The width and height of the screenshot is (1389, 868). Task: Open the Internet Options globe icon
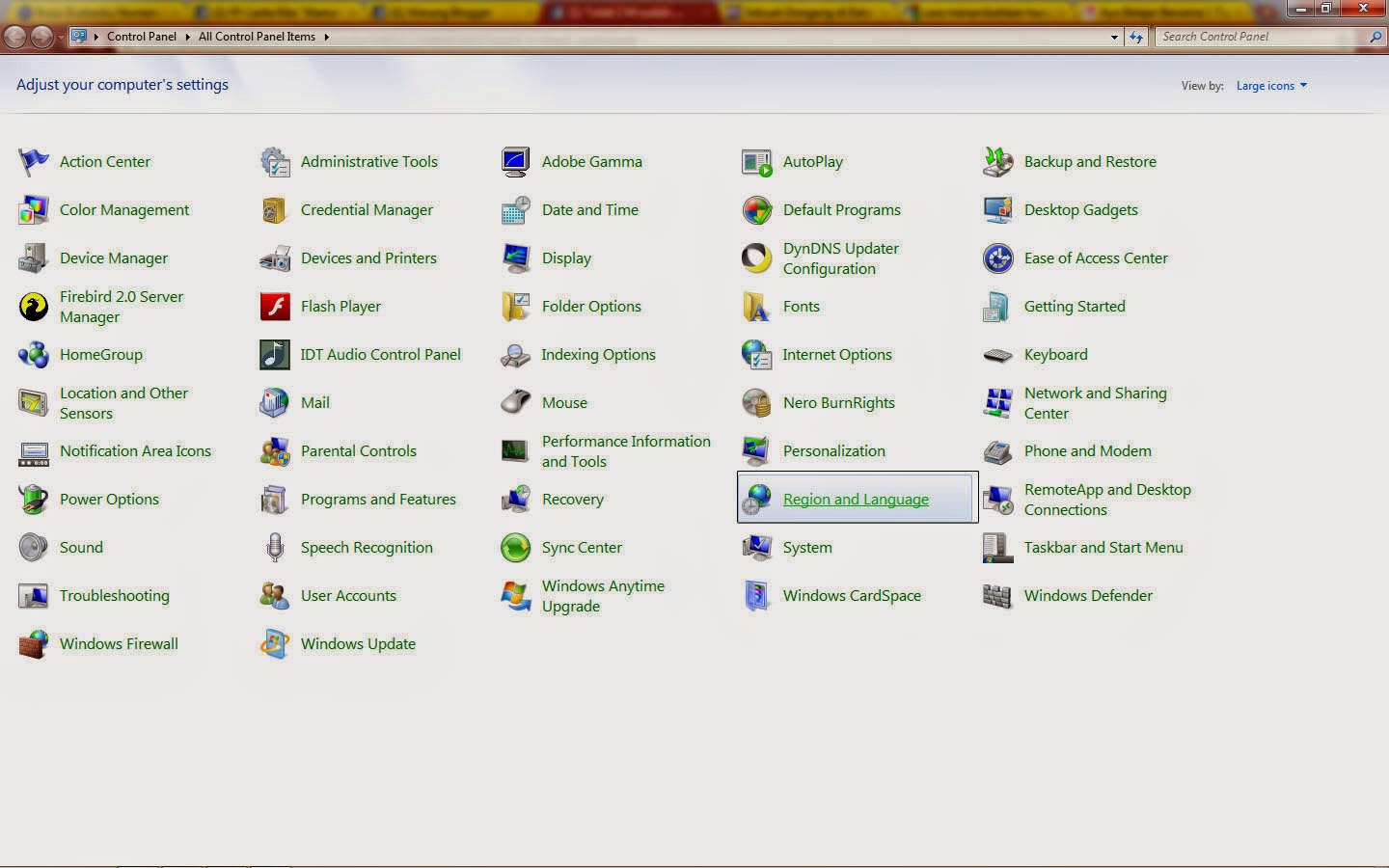pyautogui.click(x=757, y=355)
